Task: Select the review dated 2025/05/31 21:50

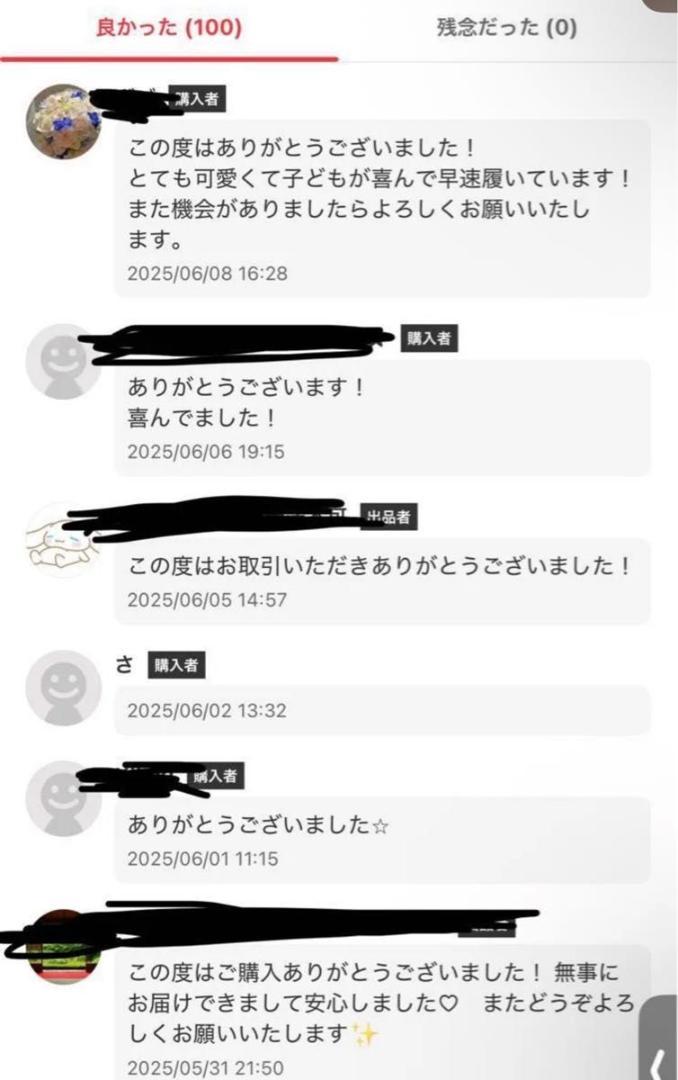Action: [x=382, y=1012]
